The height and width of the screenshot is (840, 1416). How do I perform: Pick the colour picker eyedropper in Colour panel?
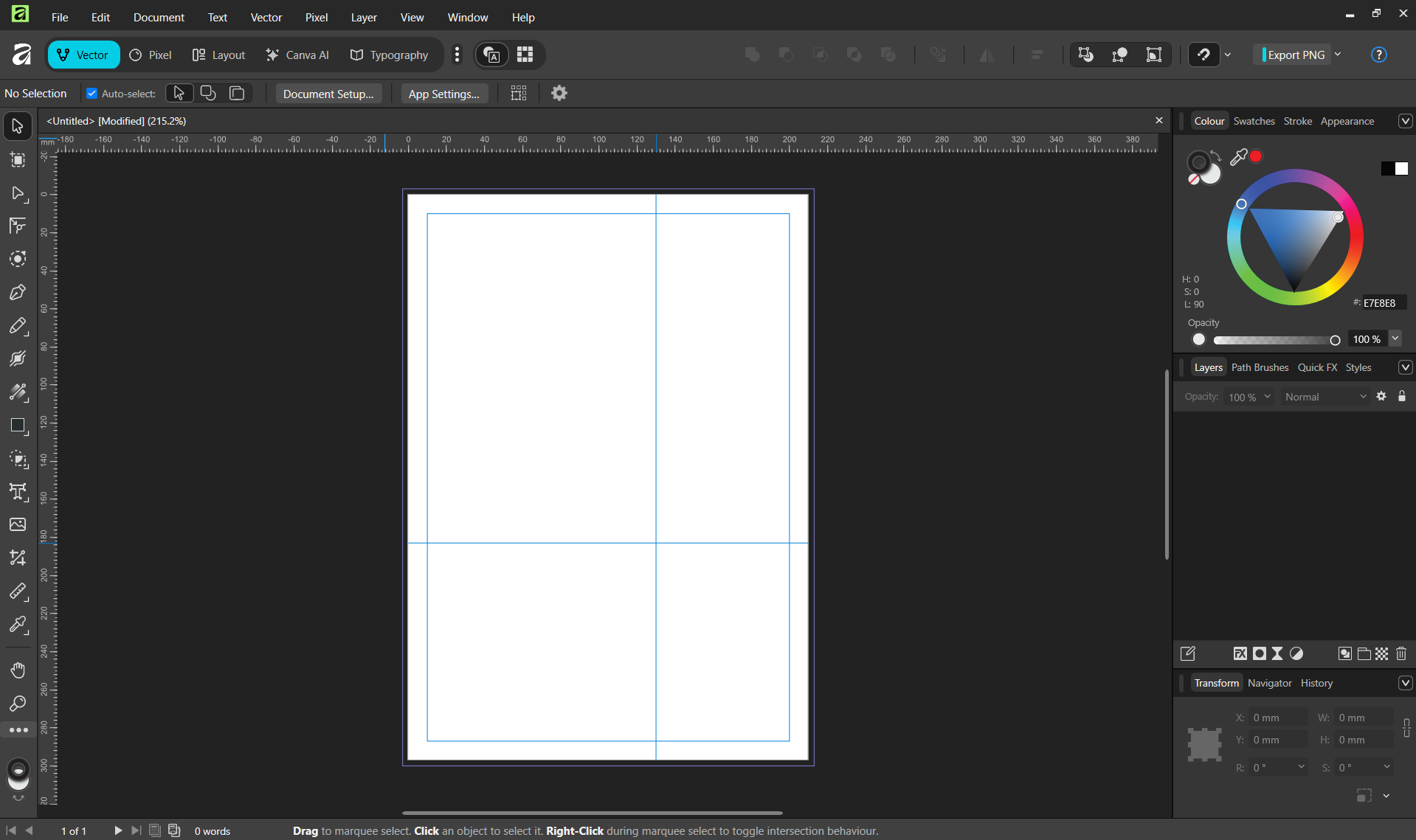(1238, 156)
